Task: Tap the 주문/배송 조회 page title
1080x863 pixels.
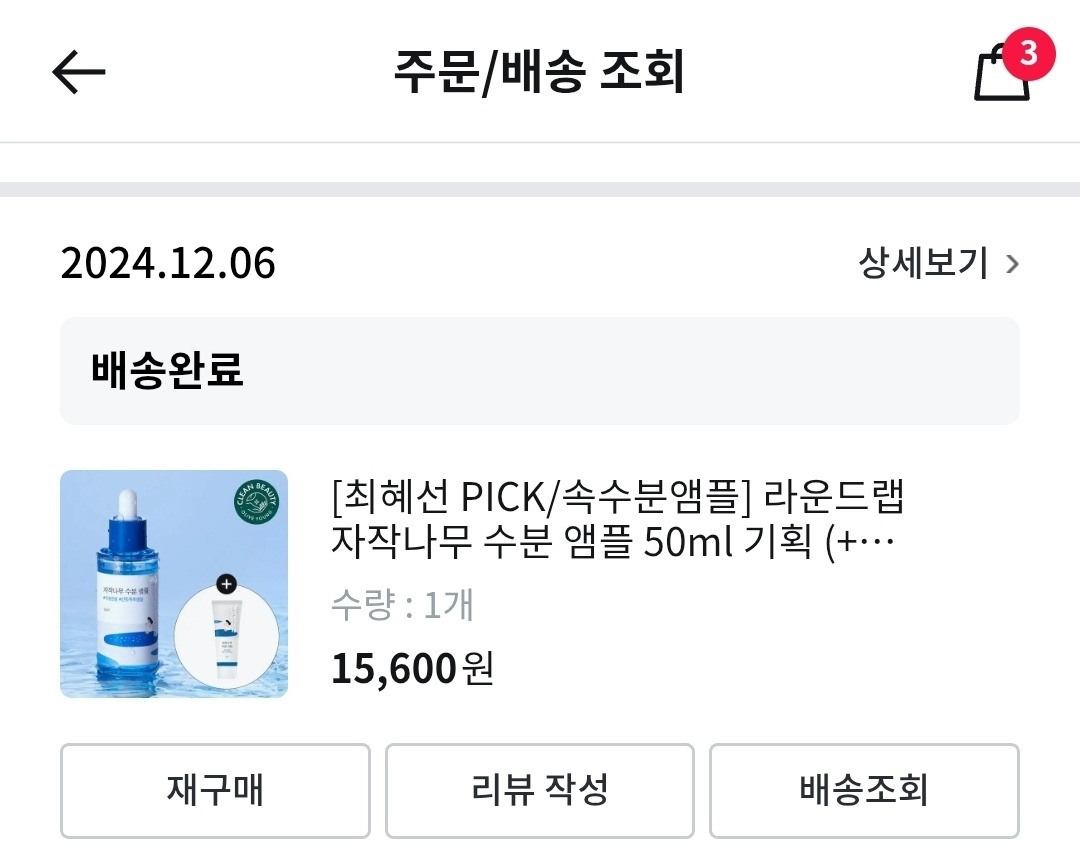Action: (539, 73)
